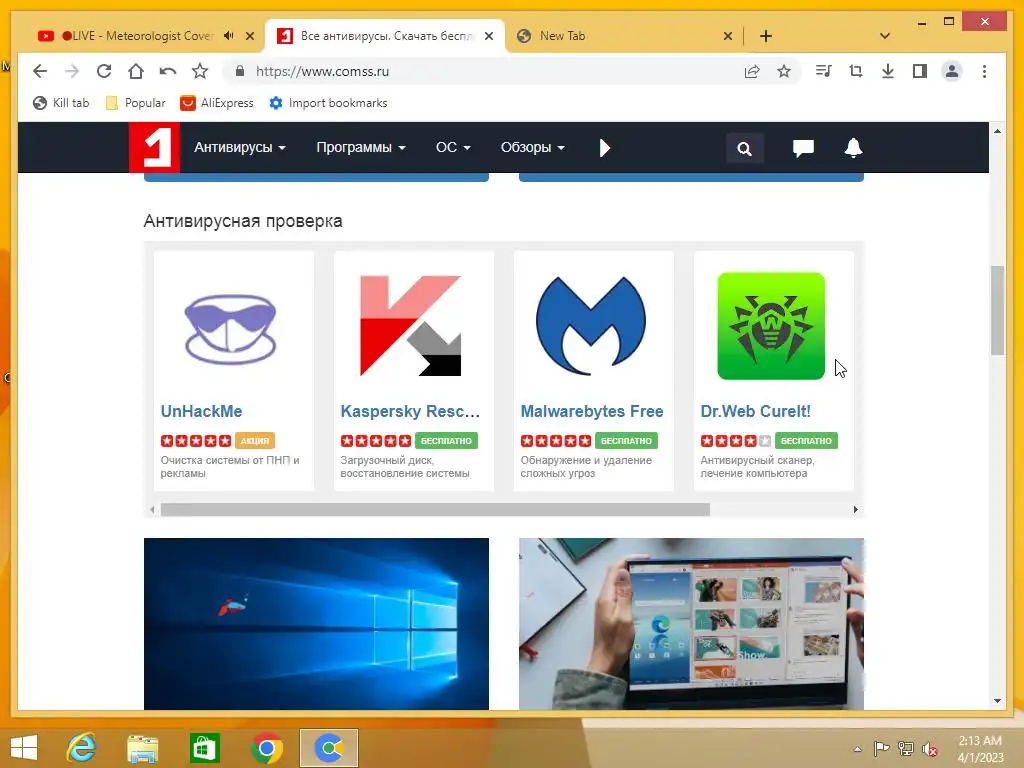1024x768 pixels.
Task: Open the comments speech bubble icon
Action: [x=803, y=148]
